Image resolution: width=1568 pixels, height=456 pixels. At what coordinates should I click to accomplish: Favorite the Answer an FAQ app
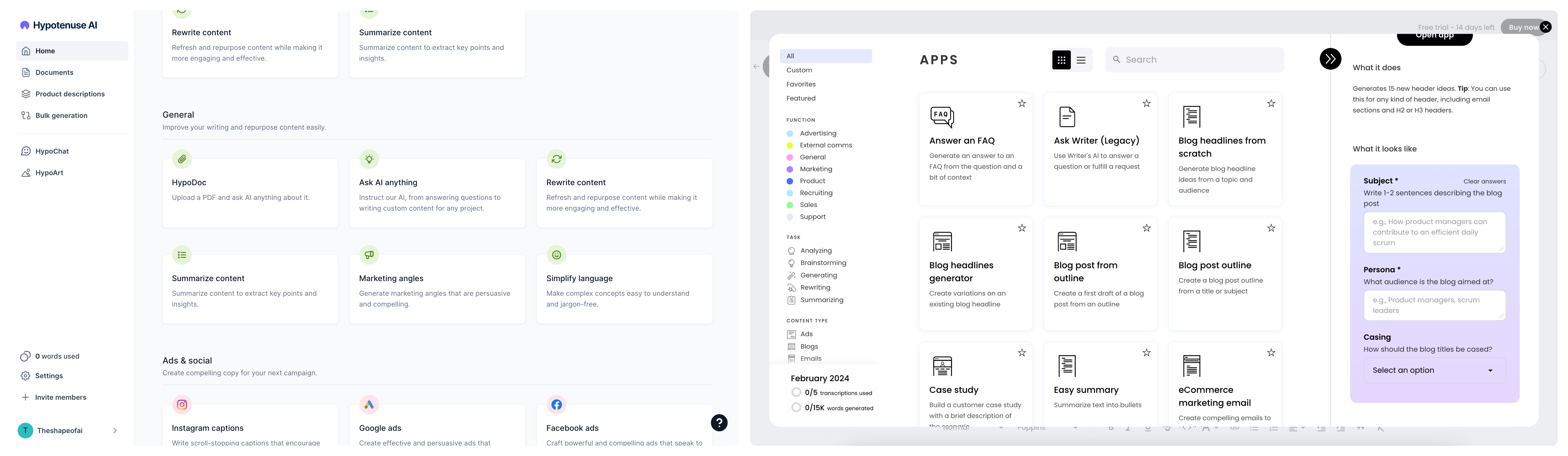coord(1022,103)
